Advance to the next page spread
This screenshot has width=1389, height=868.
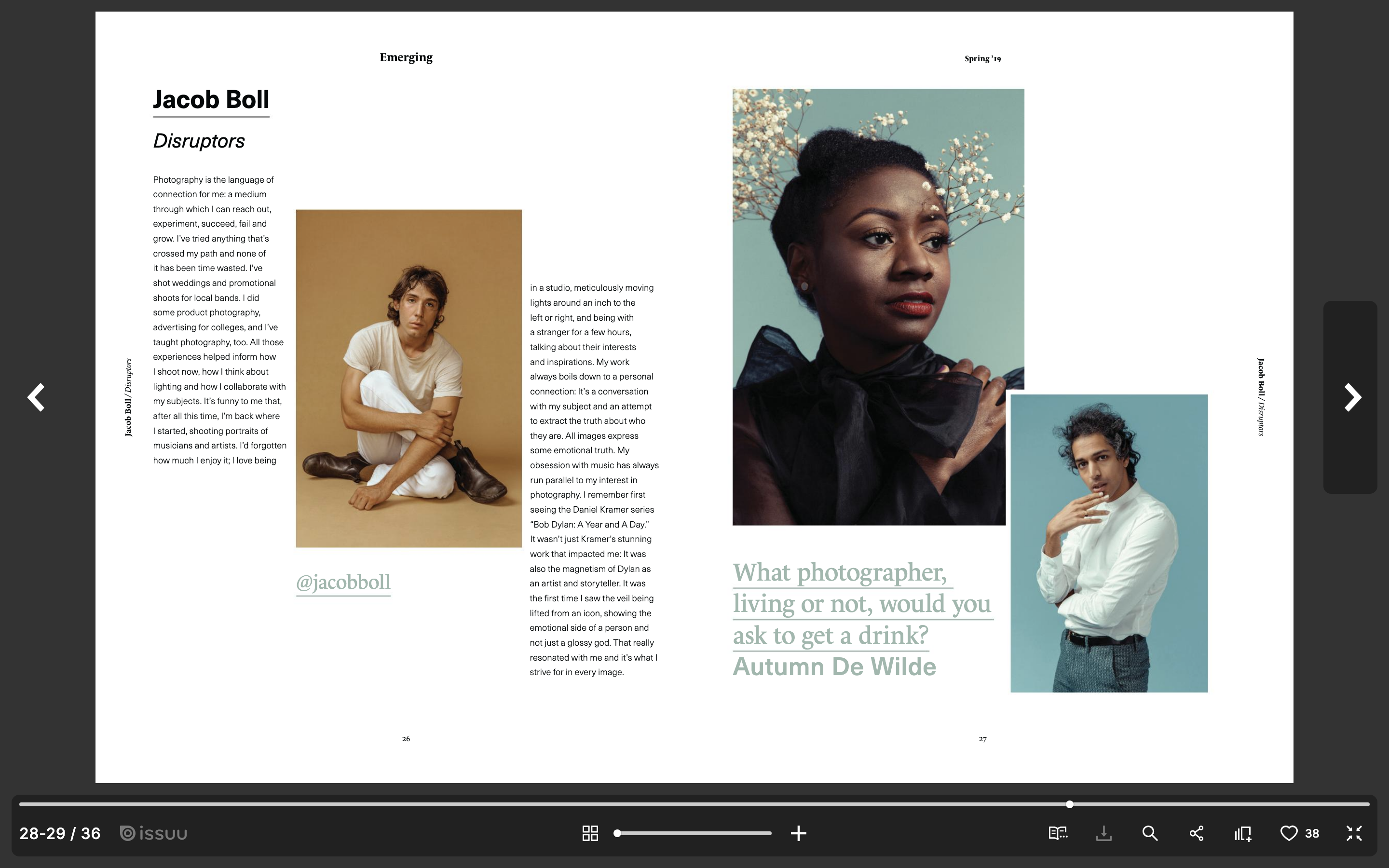pos(1352,397)
